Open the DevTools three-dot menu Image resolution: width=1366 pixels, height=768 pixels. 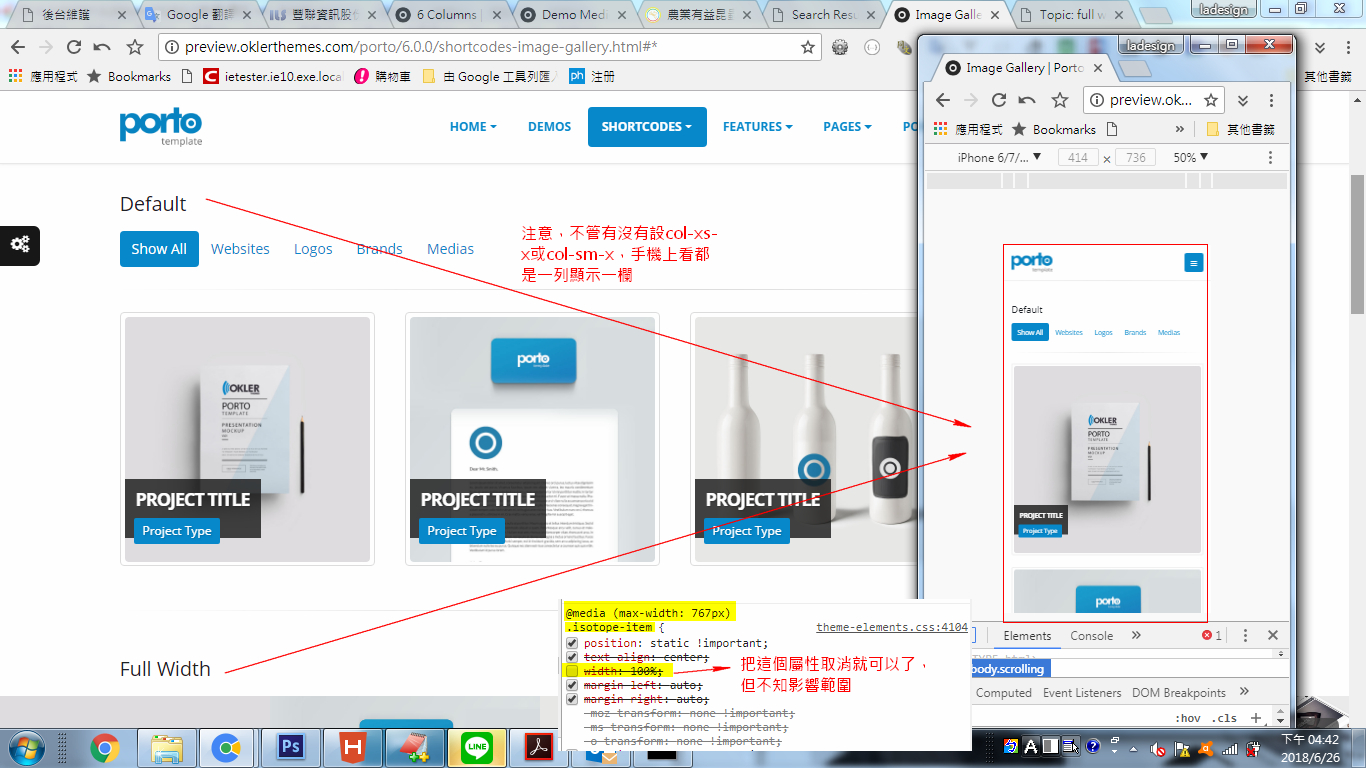[x=1244, y=634]
